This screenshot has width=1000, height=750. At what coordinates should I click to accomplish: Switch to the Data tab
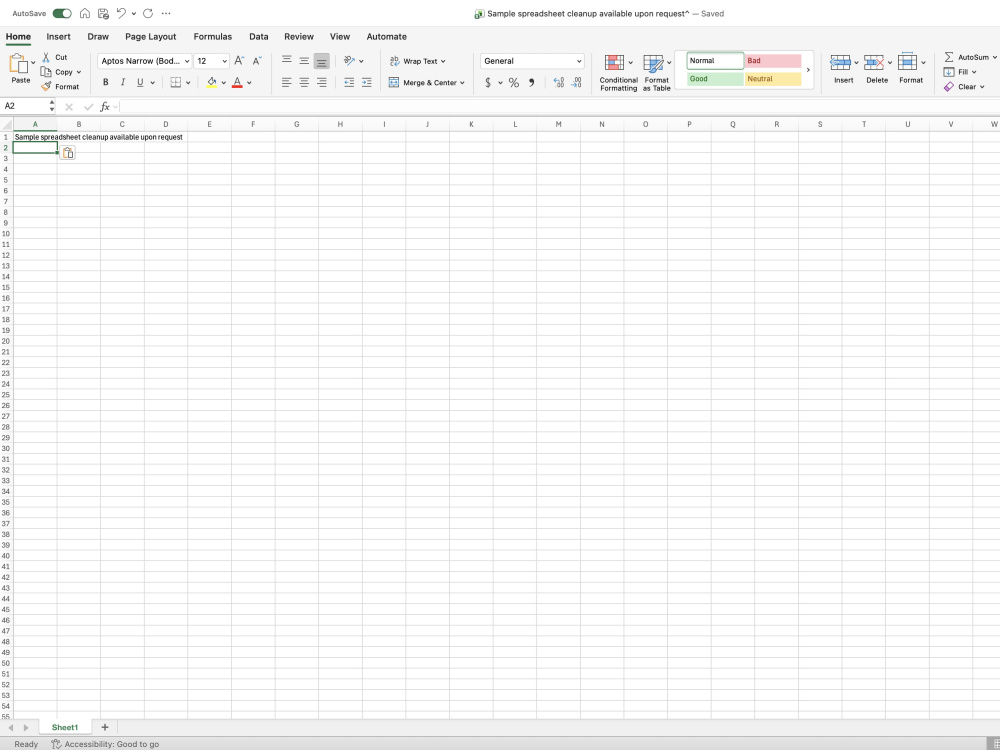pyautogui.click(x=258, y=36)
